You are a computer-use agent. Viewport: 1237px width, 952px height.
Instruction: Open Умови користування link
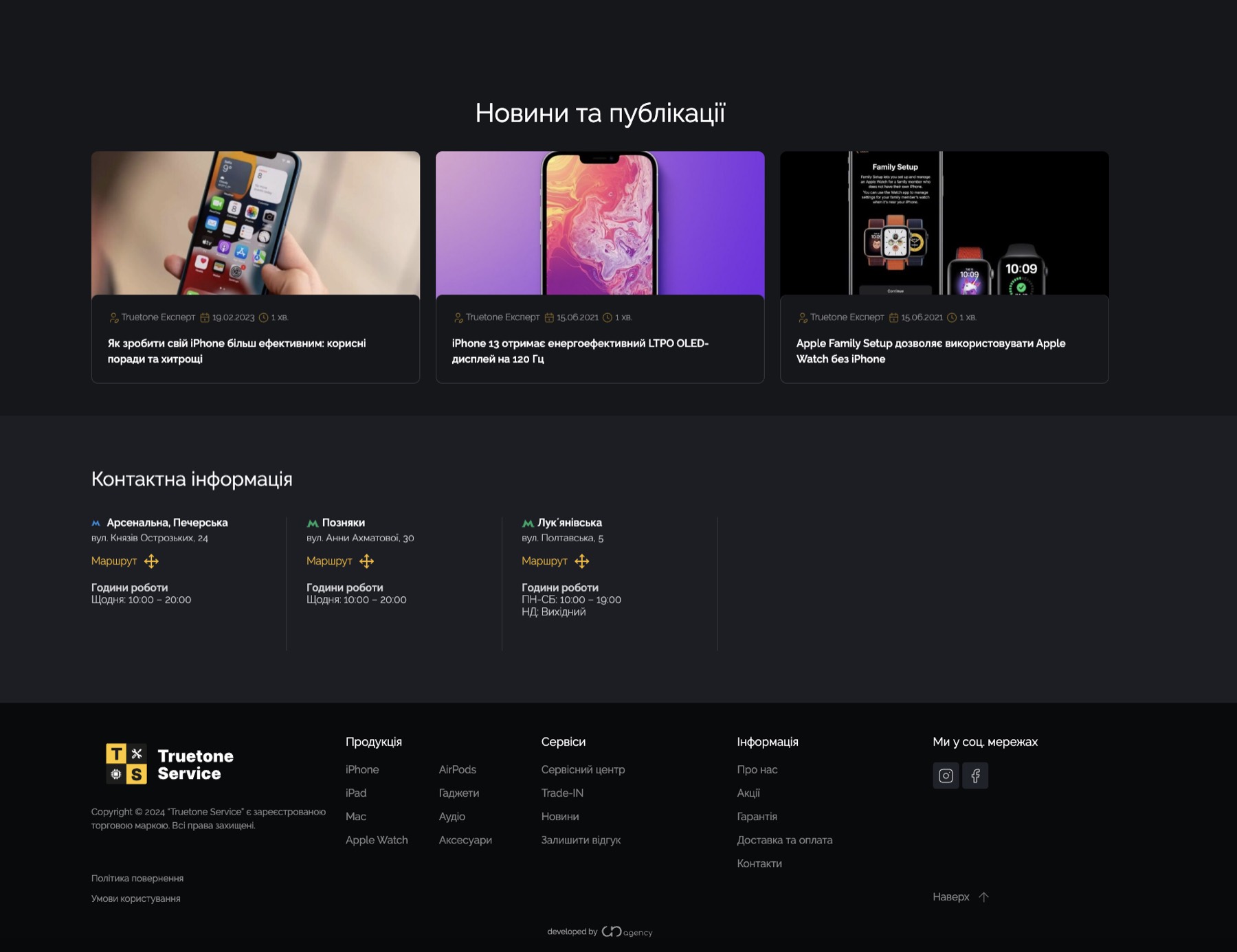point(136,898)
